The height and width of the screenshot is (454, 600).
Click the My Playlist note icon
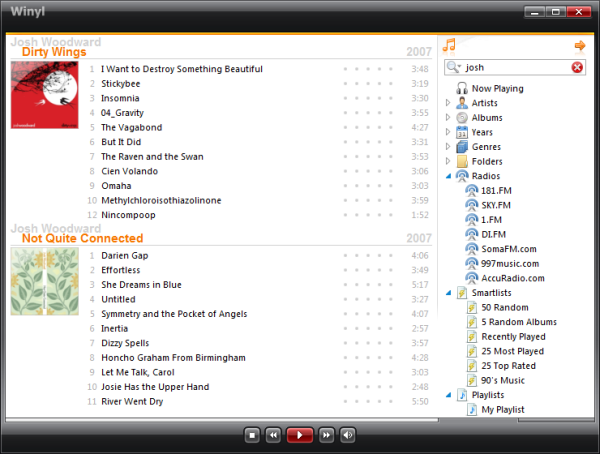click(x=472, y=410)
